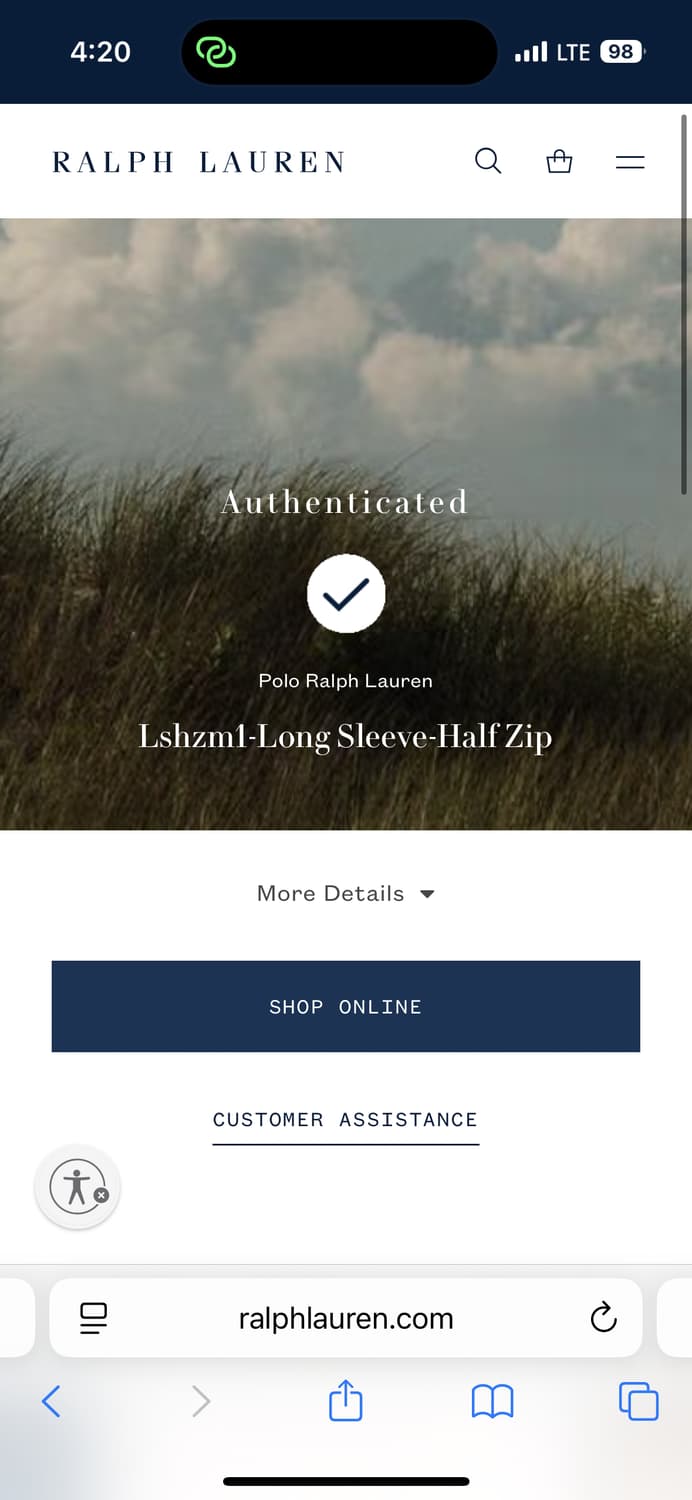Show open tabs with the tabs icon
The width and height of the screenshot is (692, 1500).
(638, 1401)
